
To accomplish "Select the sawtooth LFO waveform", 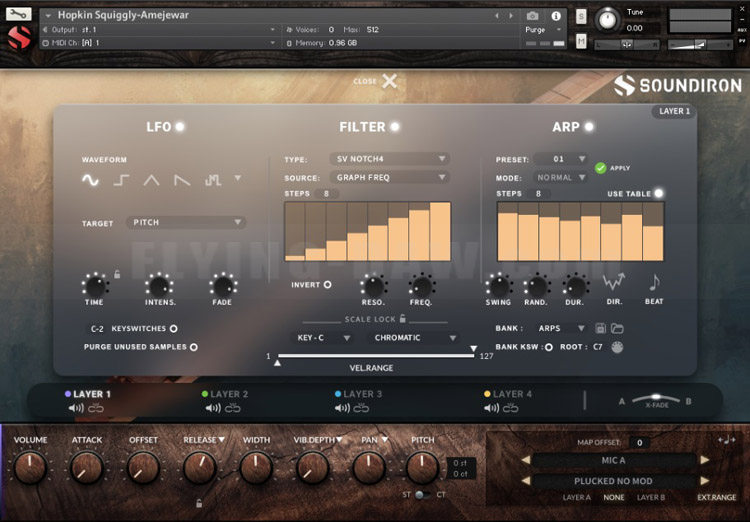I will 182,180.
